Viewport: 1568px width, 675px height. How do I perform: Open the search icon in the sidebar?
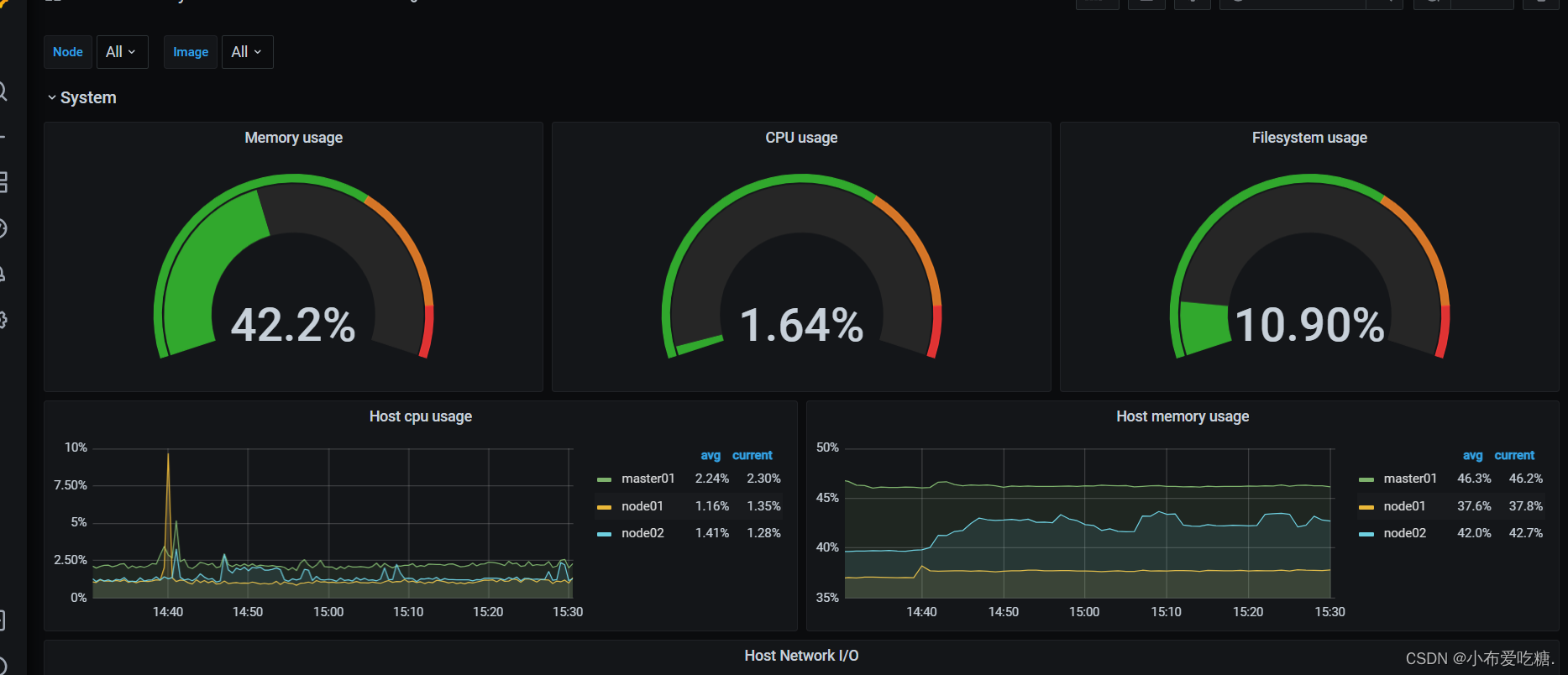(x=3, y=92)
